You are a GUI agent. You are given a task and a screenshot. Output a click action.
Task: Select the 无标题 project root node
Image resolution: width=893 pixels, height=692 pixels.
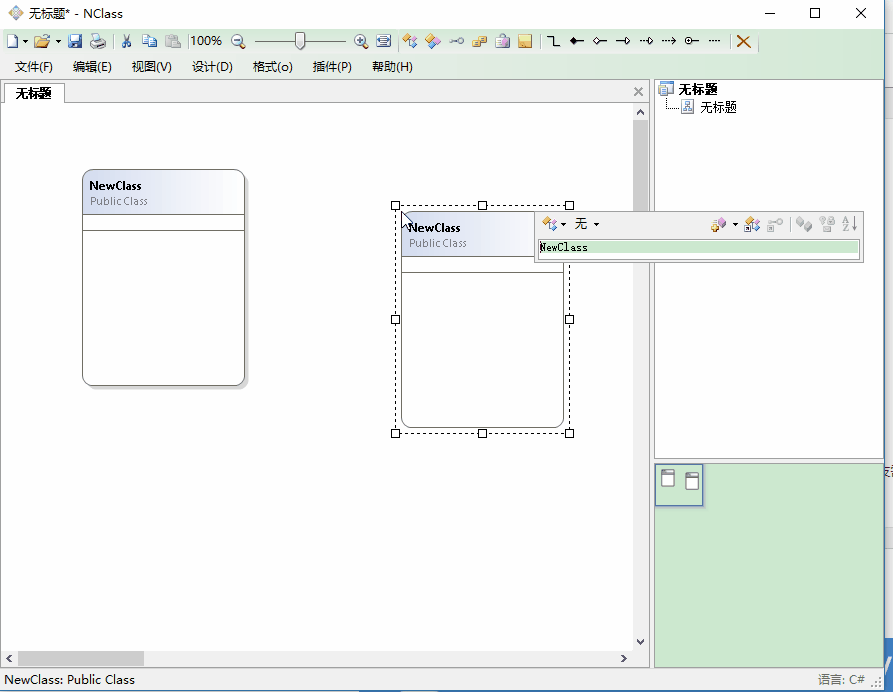coord(698,89)
